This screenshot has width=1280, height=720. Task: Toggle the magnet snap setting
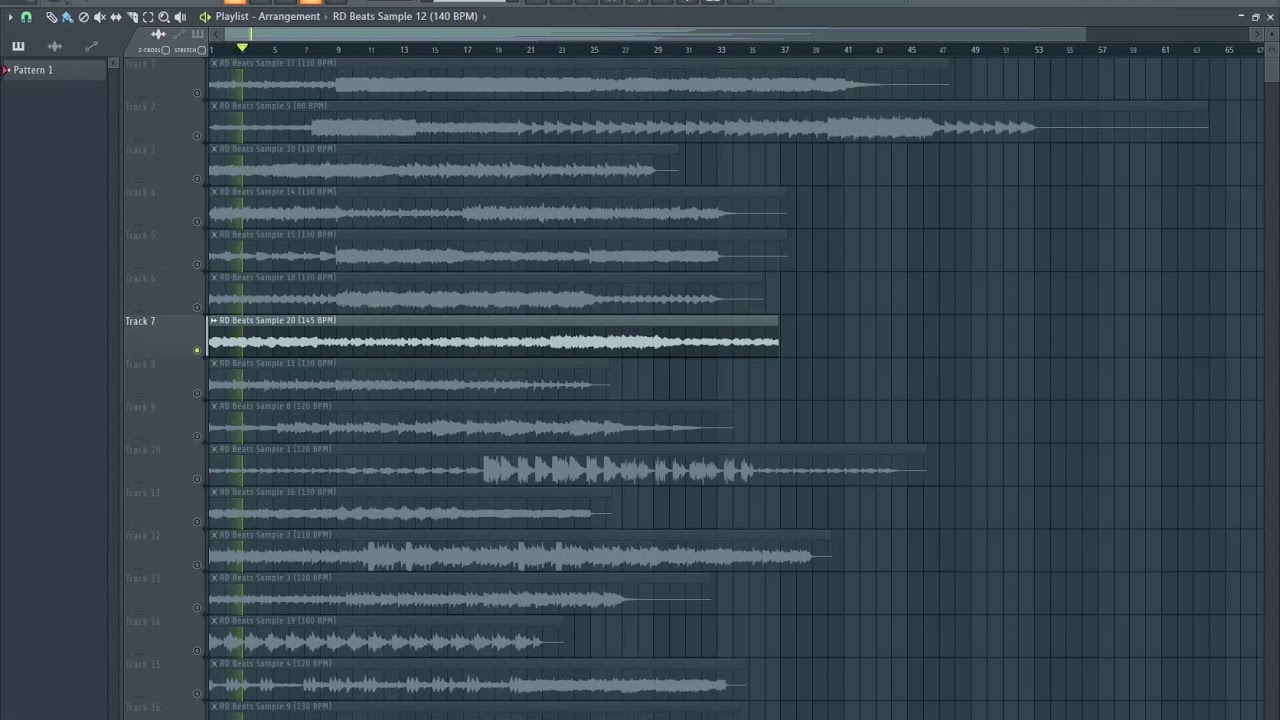26,17
